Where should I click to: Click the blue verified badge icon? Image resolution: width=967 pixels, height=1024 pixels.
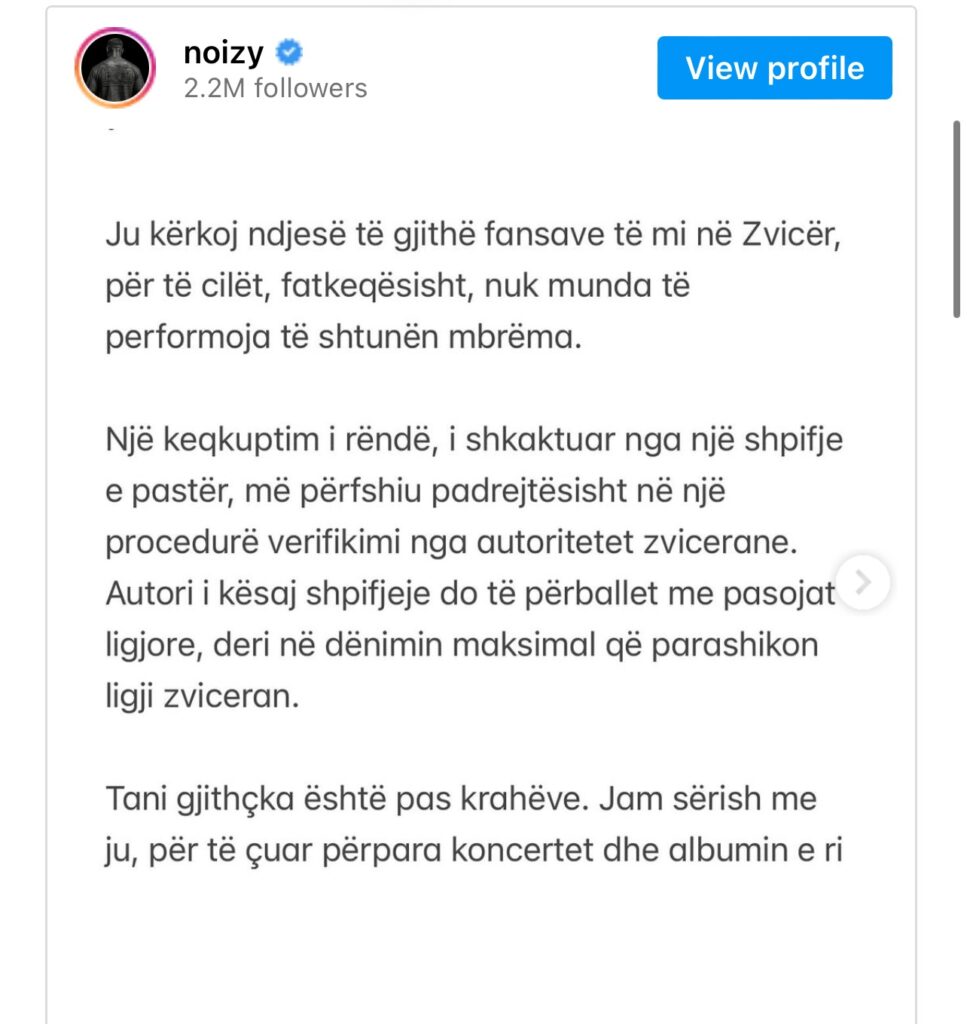pyautogui.click(x=289, y=52)
